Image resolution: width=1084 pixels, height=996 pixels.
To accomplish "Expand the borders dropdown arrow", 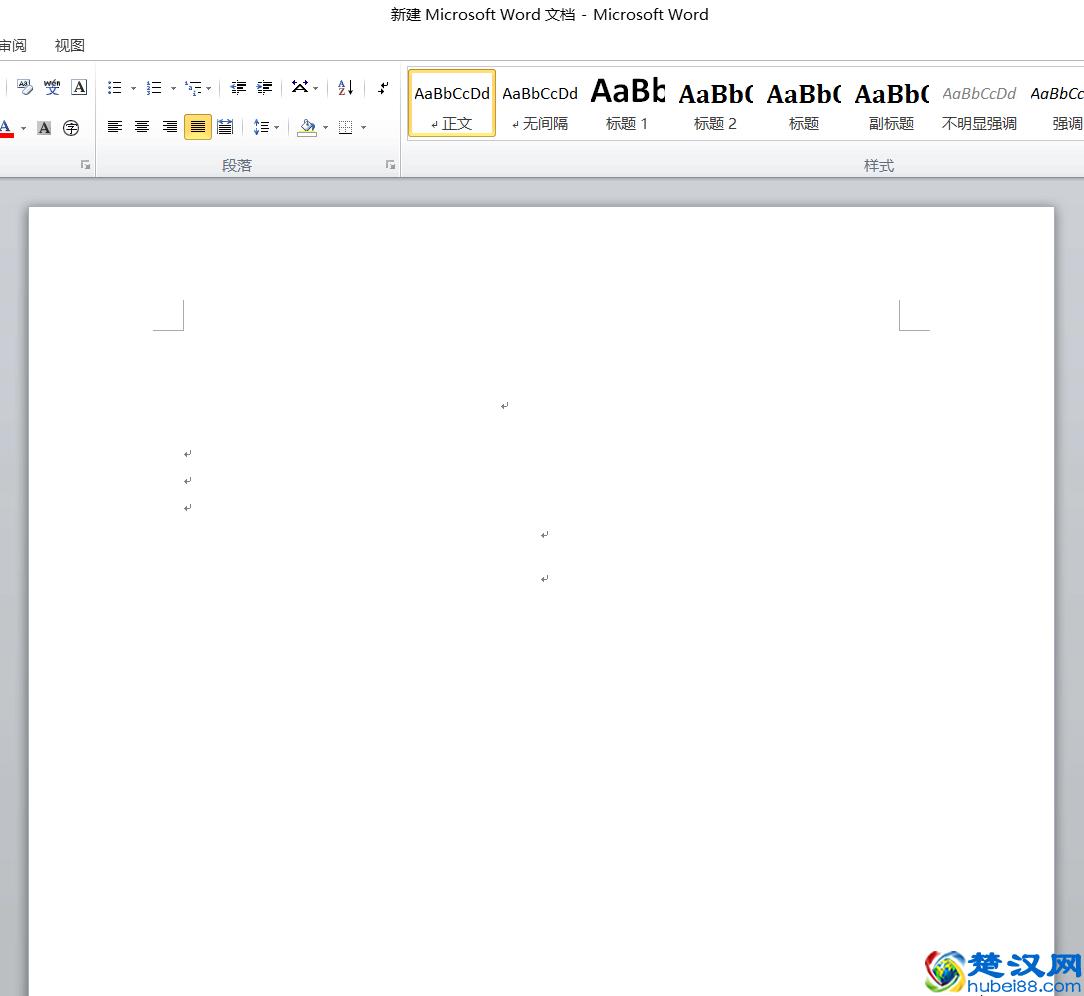I will click(x=363, y=128).
